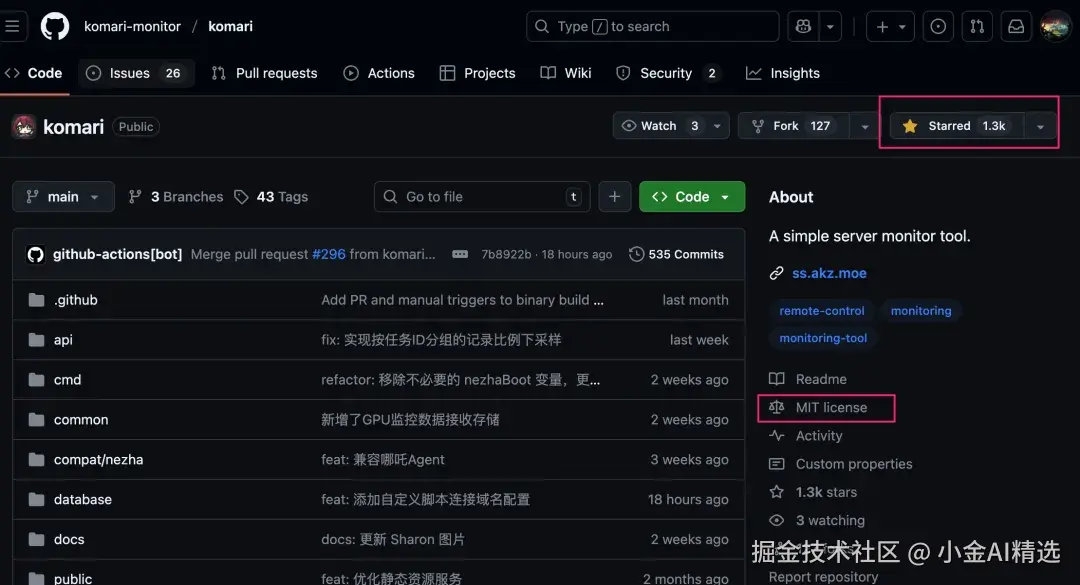
Task: Open the api folder icon
Action: tap(37, 340)
